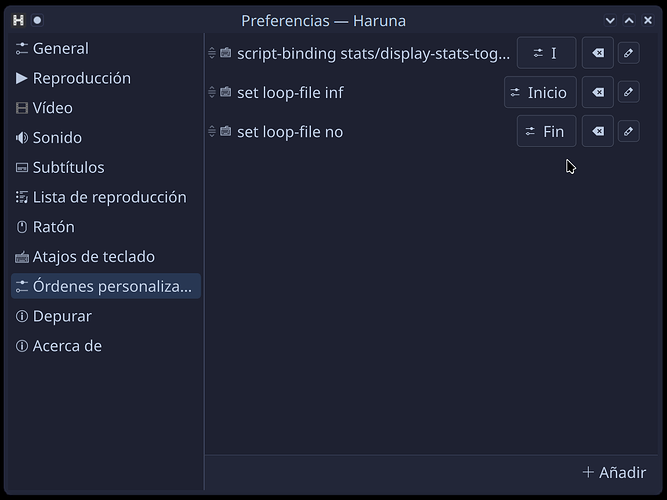Open the General settings page
The width and height of the screenshot is (667, 500).
105,49
